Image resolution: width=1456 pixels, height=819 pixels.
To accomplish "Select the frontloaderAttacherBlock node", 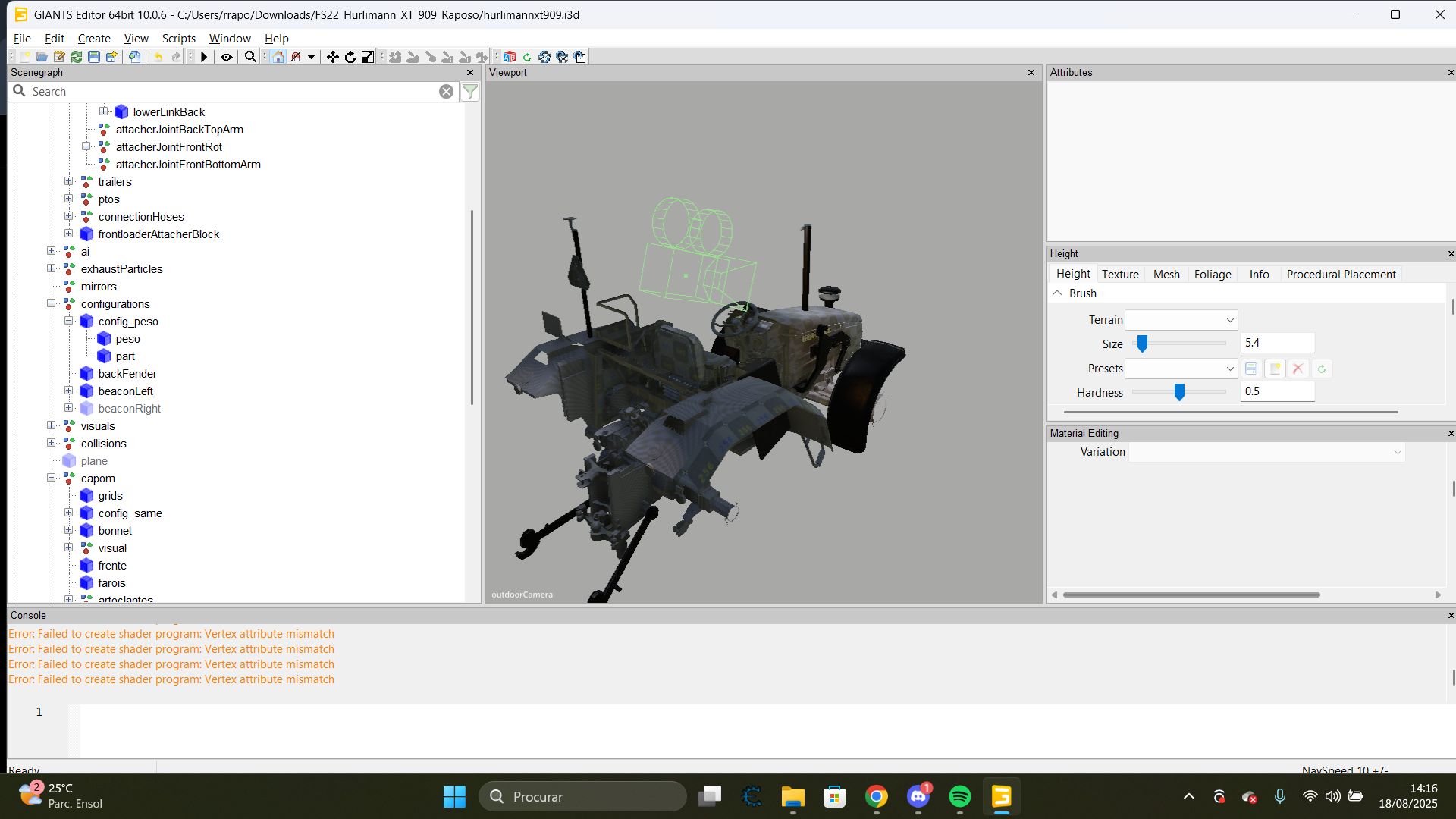I will coord(158,234).
